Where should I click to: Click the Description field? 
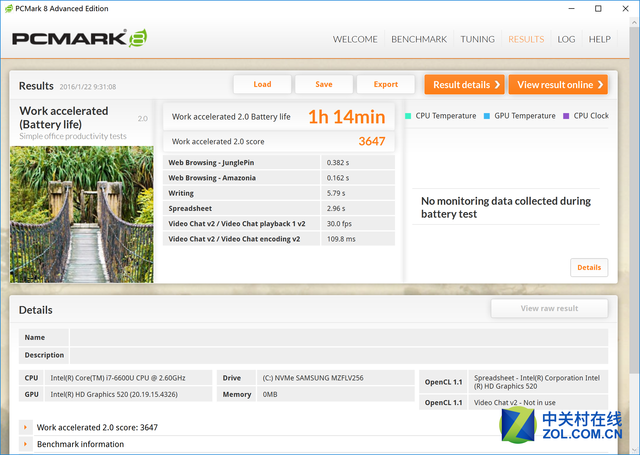click(x=339, y=355)
